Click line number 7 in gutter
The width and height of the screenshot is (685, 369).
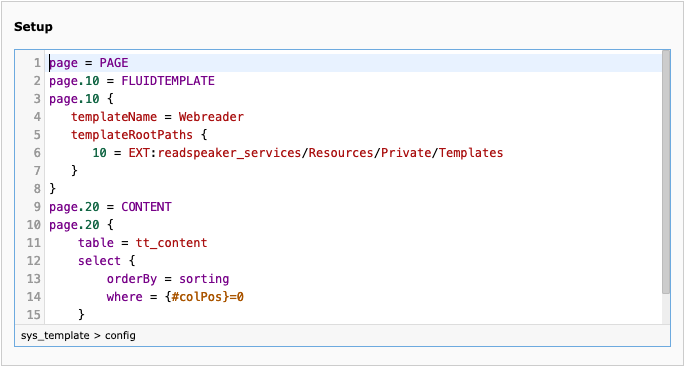[37, 170]
